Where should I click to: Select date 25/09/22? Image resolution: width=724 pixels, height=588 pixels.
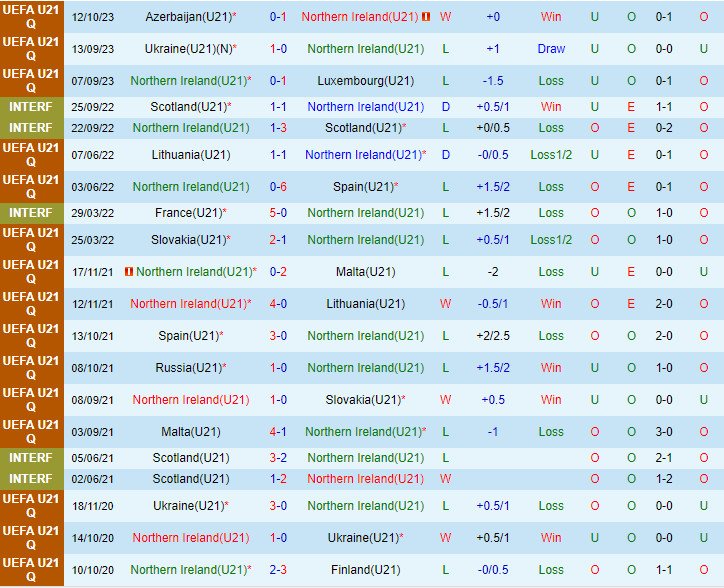pyautogui.click(x=92, y=107)
